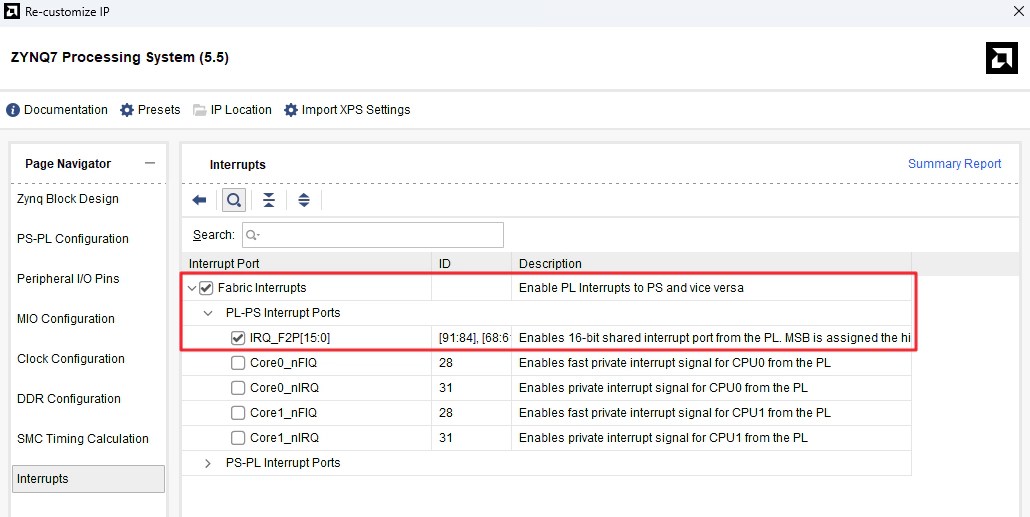The height and width of the screenshot is (517, 1030).
Task: Click the IP Location folder icon
Action: (200, 110)
